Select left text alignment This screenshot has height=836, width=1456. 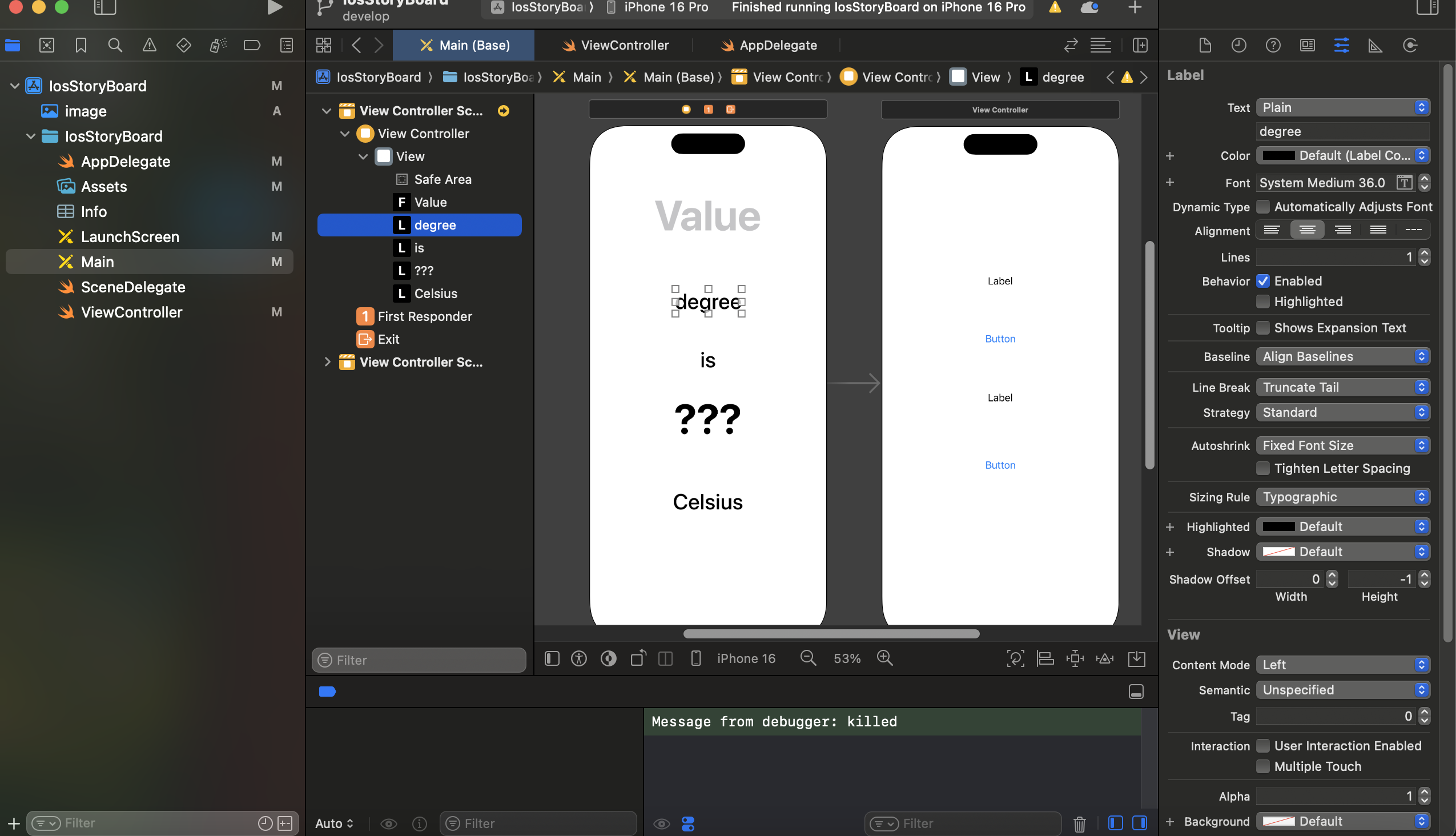[x=1272, y=230]
